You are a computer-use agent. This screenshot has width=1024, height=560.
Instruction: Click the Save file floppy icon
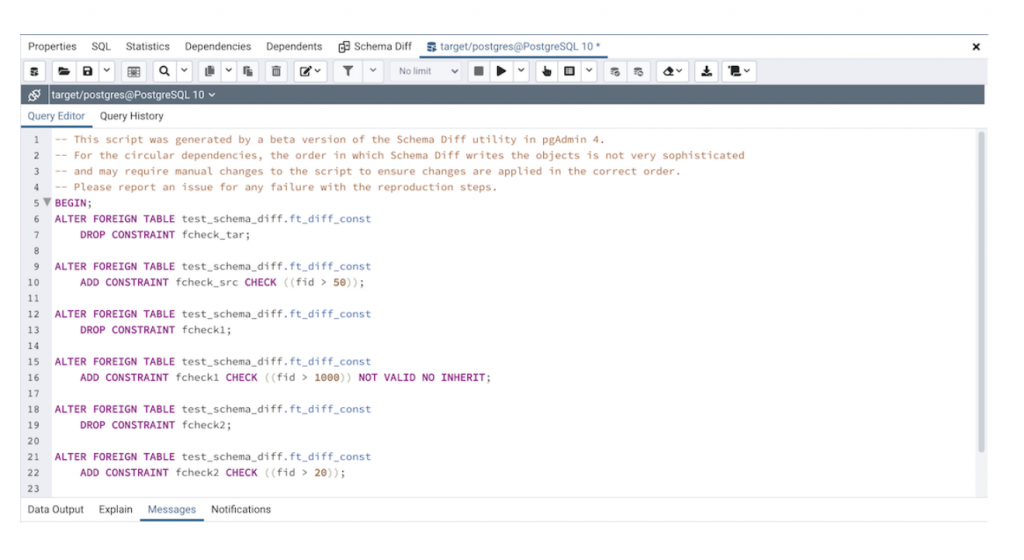click(88, 71)
